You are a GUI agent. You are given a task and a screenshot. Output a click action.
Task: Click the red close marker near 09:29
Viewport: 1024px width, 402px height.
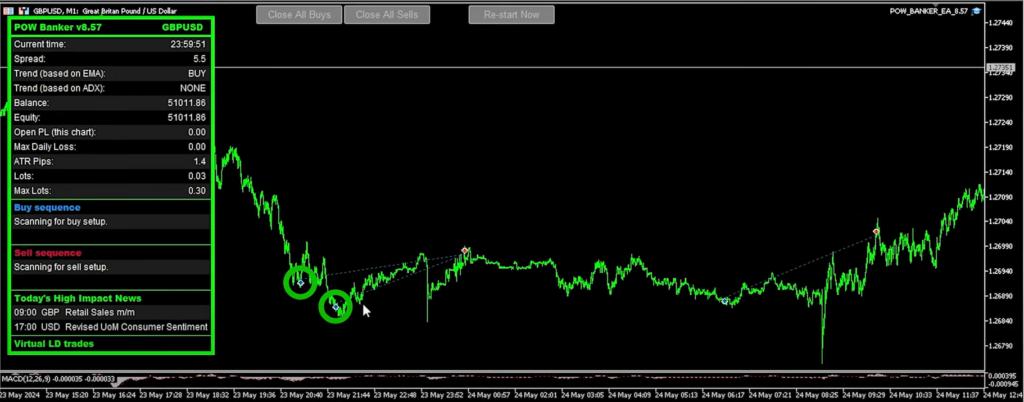pos(876,232)
